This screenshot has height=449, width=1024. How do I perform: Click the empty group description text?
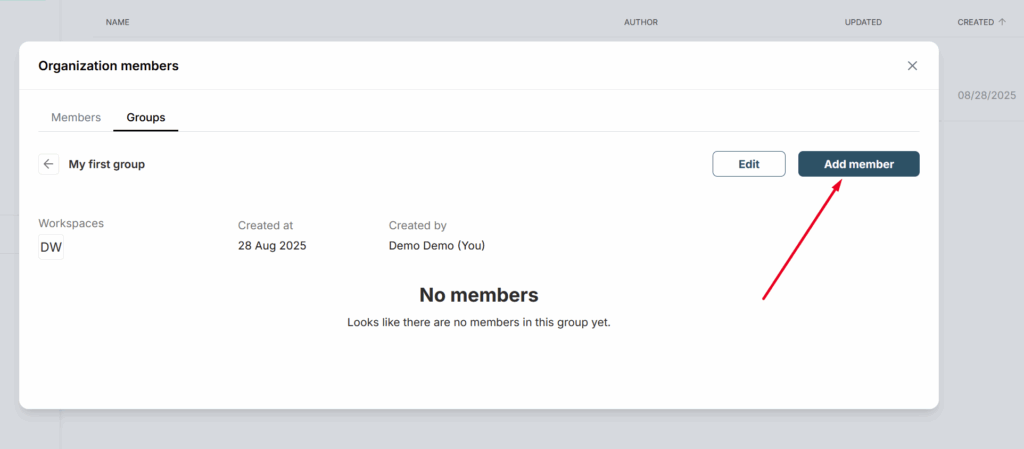479,322
